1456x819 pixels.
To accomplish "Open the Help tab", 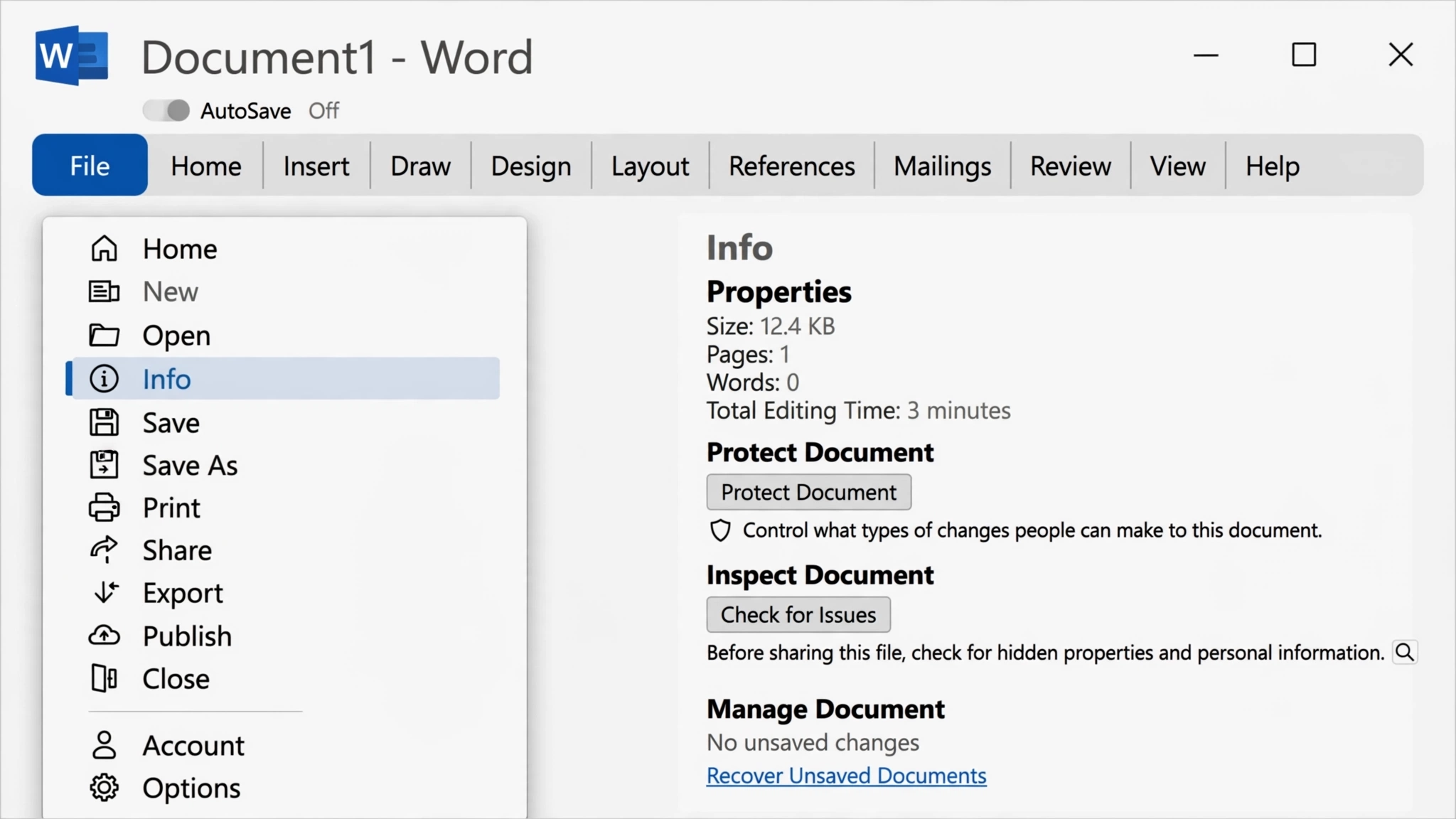I will 1272,166.
